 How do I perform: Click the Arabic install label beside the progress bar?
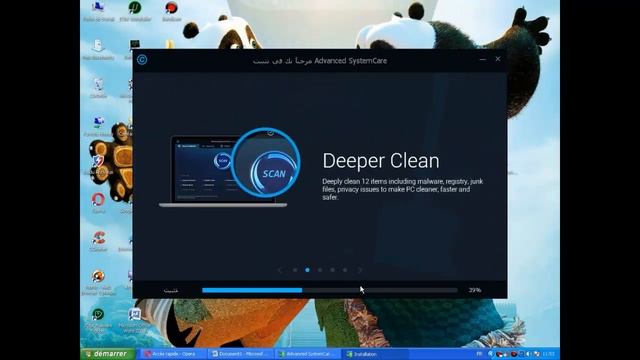(171, 291)
